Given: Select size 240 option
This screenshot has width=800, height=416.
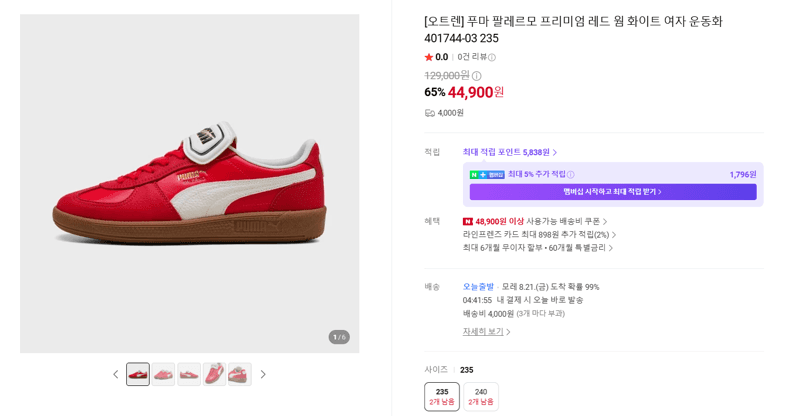Looking at the screenshot, I should [x=481, y=397].
